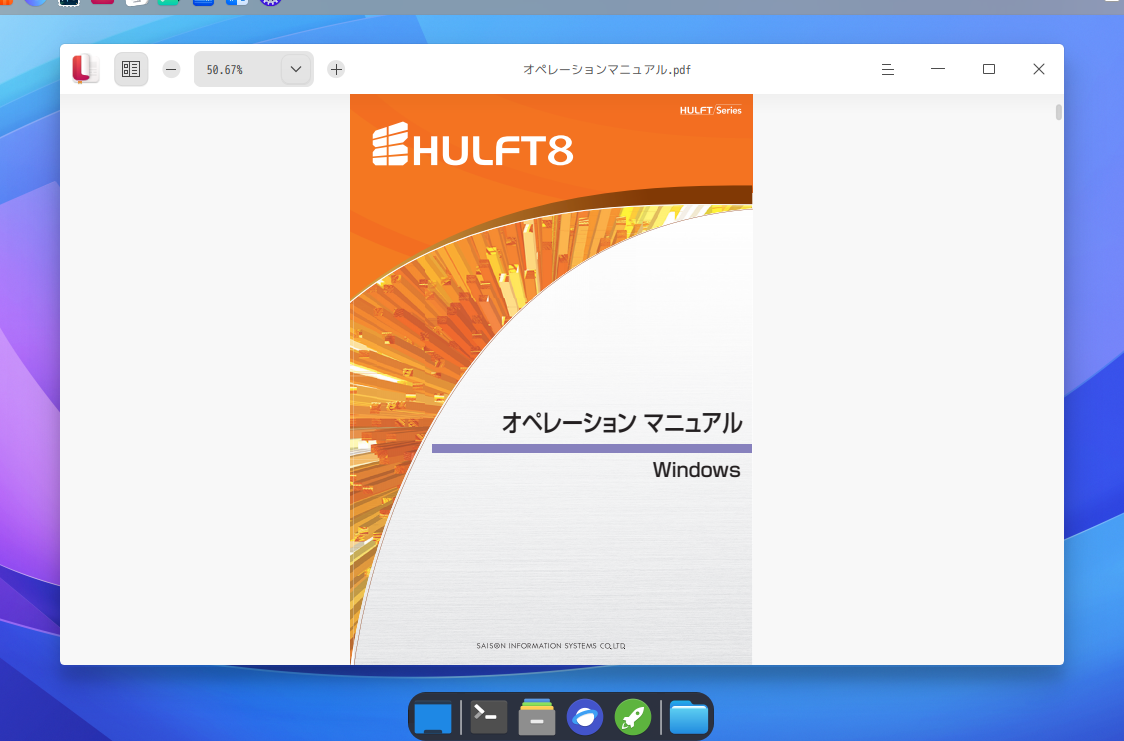The height and width of the screenshot is (741, 1124).
Task: Open the green rocket launcher in dock
Action: coord(633,717)
